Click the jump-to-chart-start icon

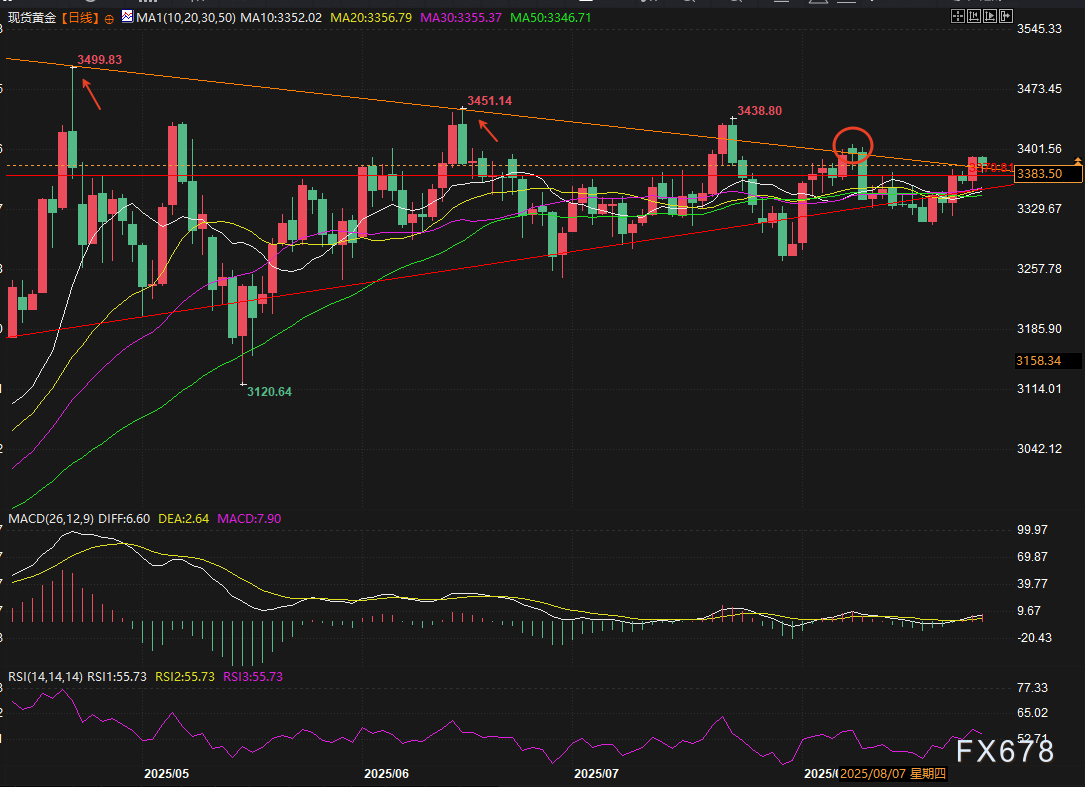pyautogui.click(x=973, y=17)
